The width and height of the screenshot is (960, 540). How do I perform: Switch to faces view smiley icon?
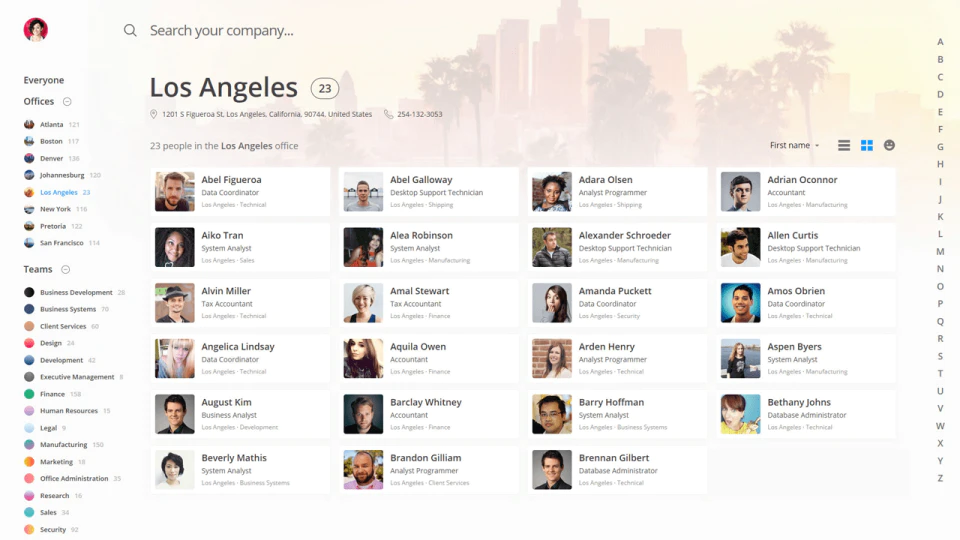(889, 145)
